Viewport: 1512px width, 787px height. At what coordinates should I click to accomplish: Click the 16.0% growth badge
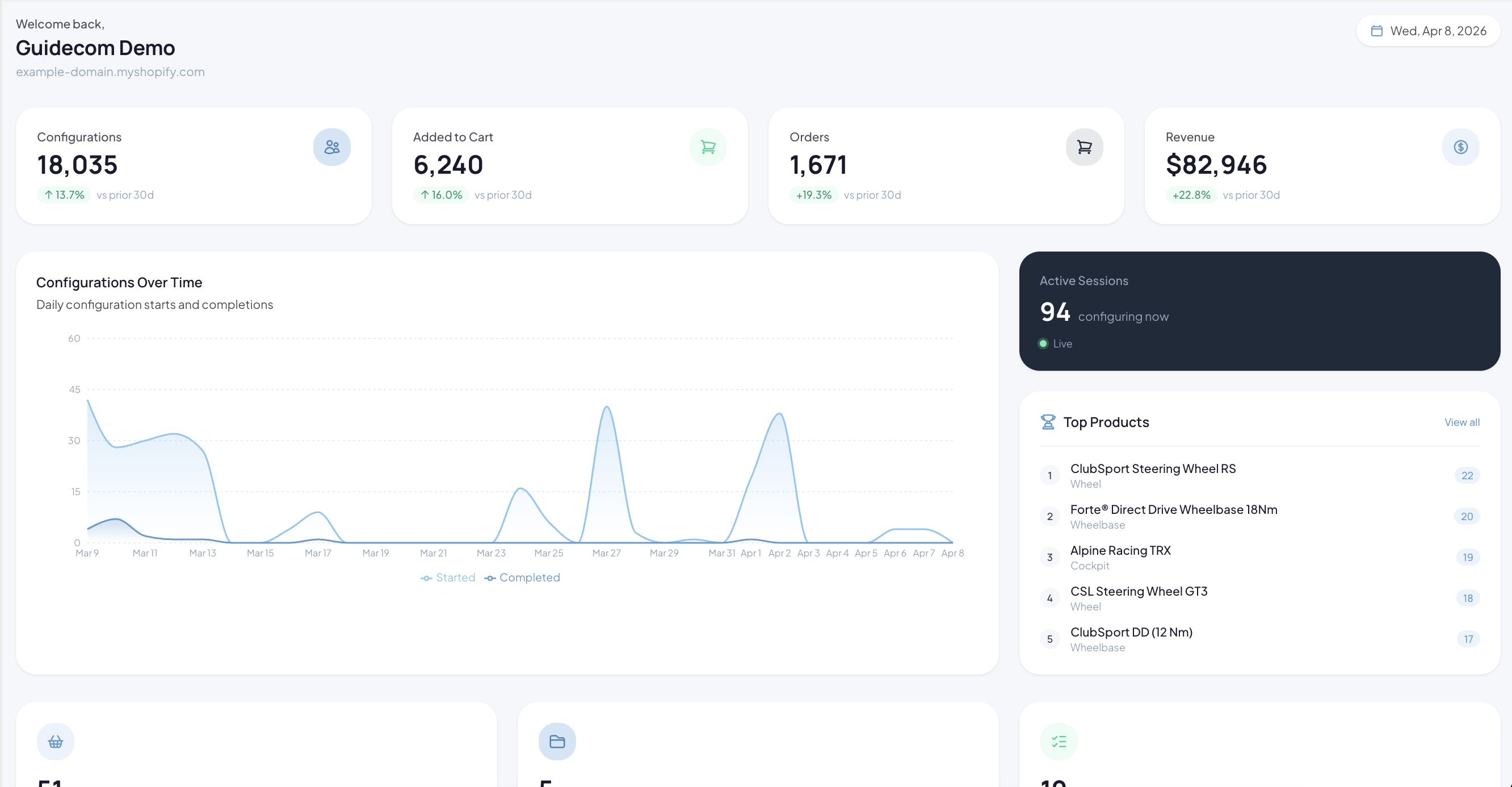[441, 195]
